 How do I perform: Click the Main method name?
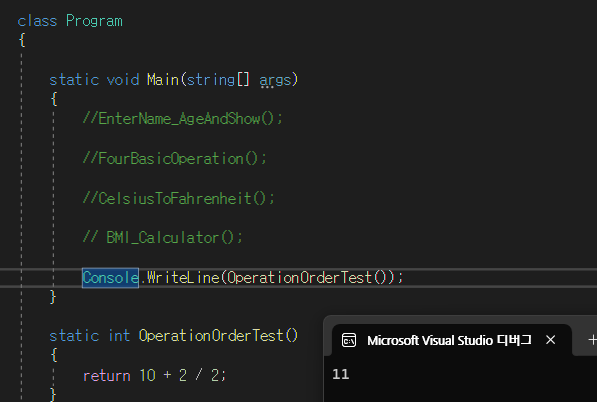(x=163, y=80)
